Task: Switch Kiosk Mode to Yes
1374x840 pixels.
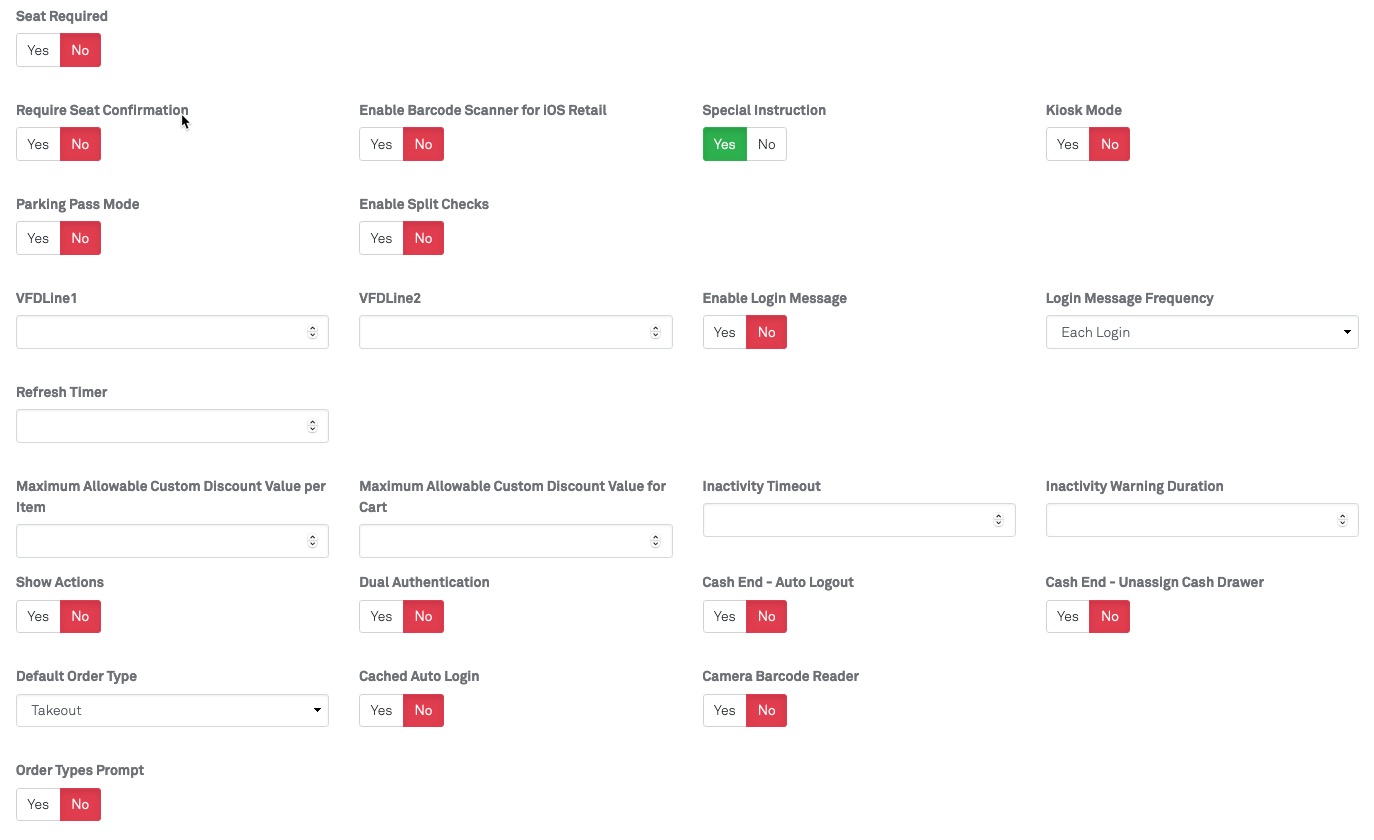Action: 1067,144
